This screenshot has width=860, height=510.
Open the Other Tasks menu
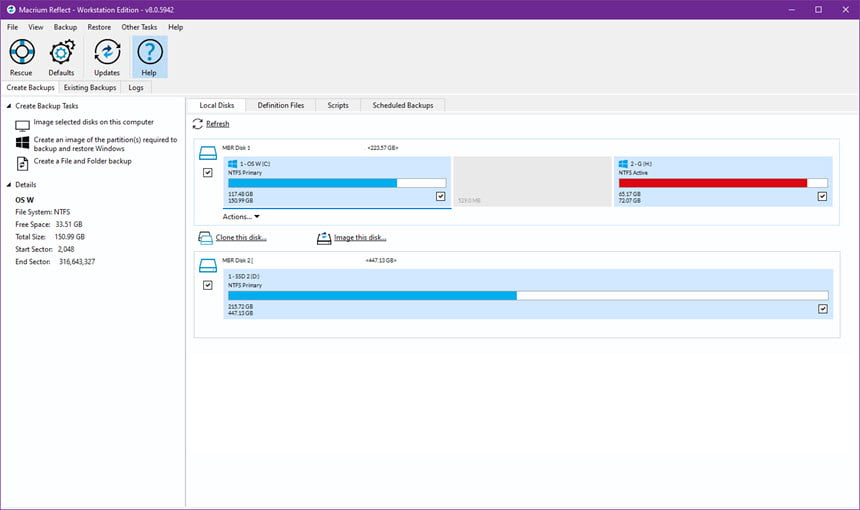139,27
